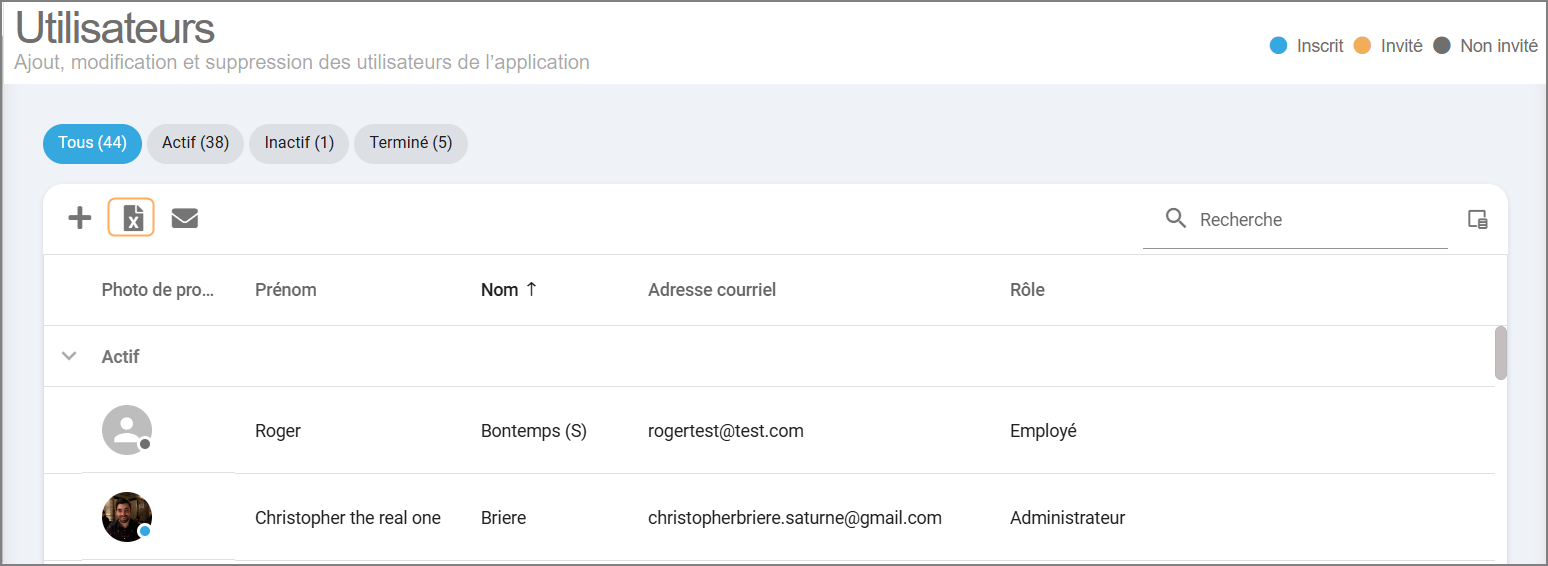1548x566 pixels.
Task: Open the column chooser icon beside search
Action: pyautogui.click(x=1477, y=220)
